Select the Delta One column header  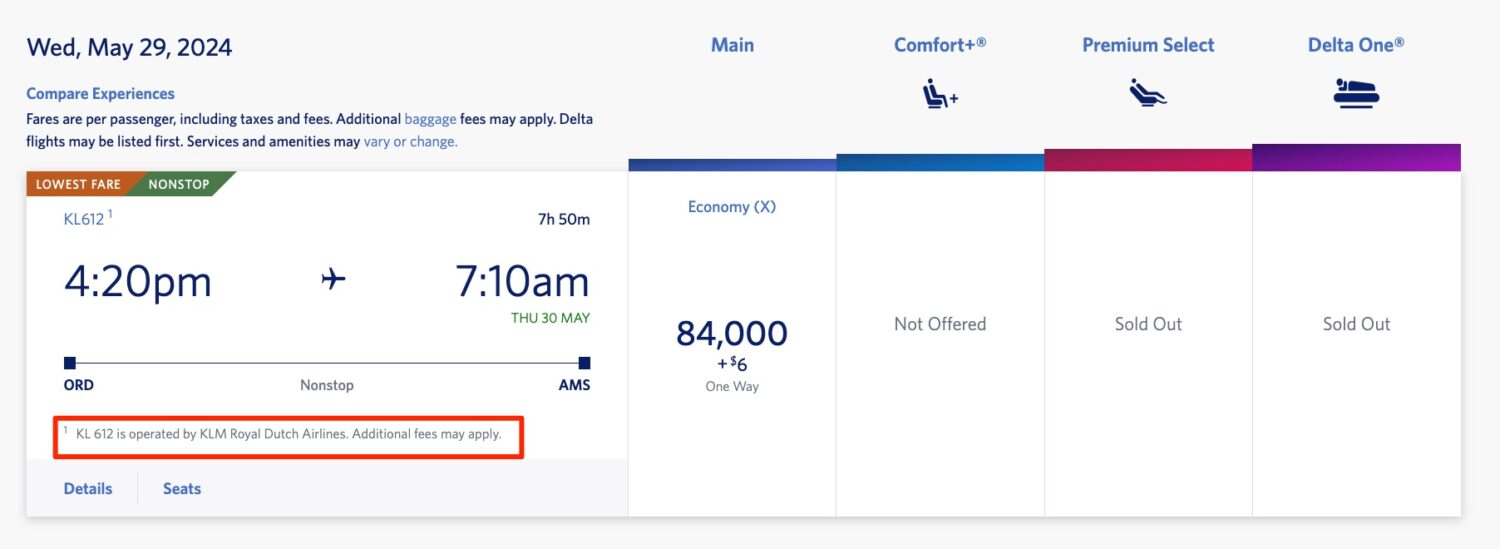(x=1356, y=45)
